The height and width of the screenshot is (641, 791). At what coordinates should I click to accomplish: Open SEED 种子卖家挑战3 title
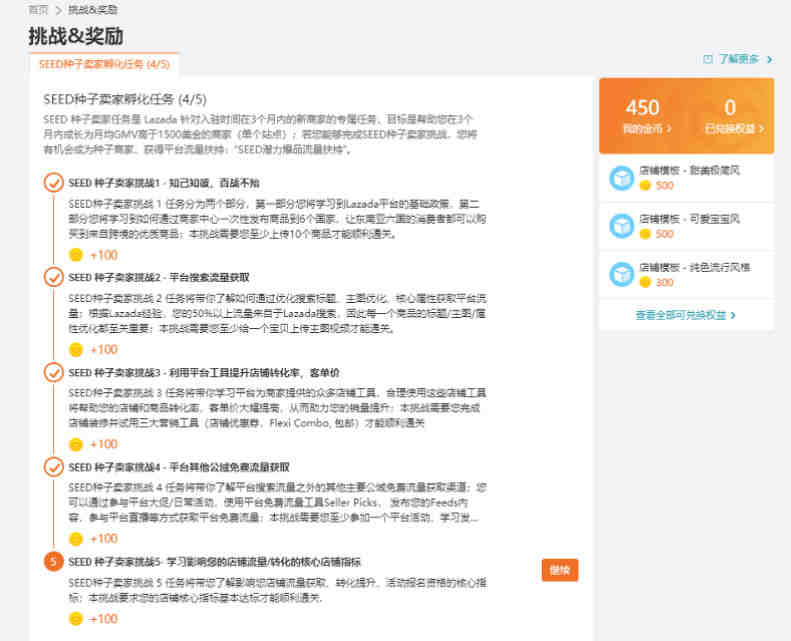[x=204, y=373]
